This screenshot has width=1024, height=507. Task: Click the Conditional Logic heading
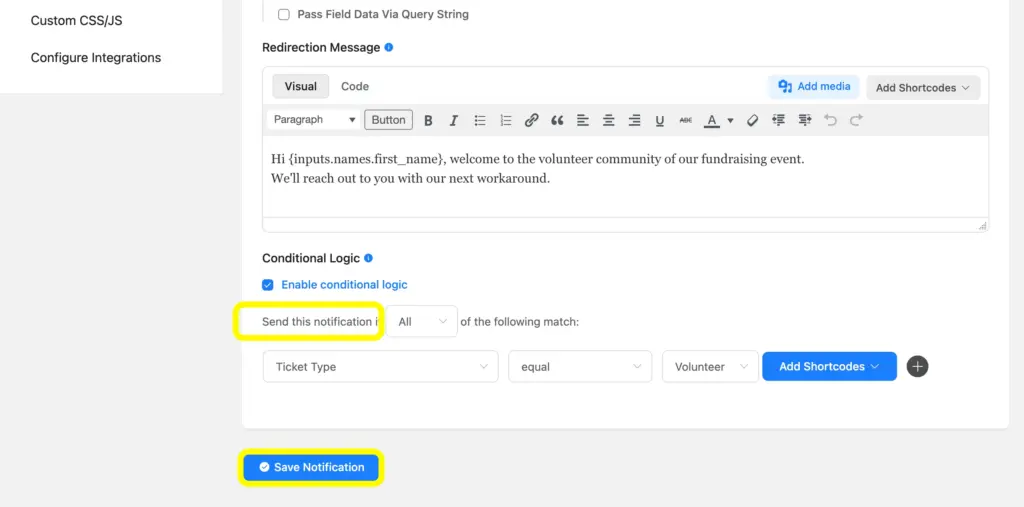point(311,258)
